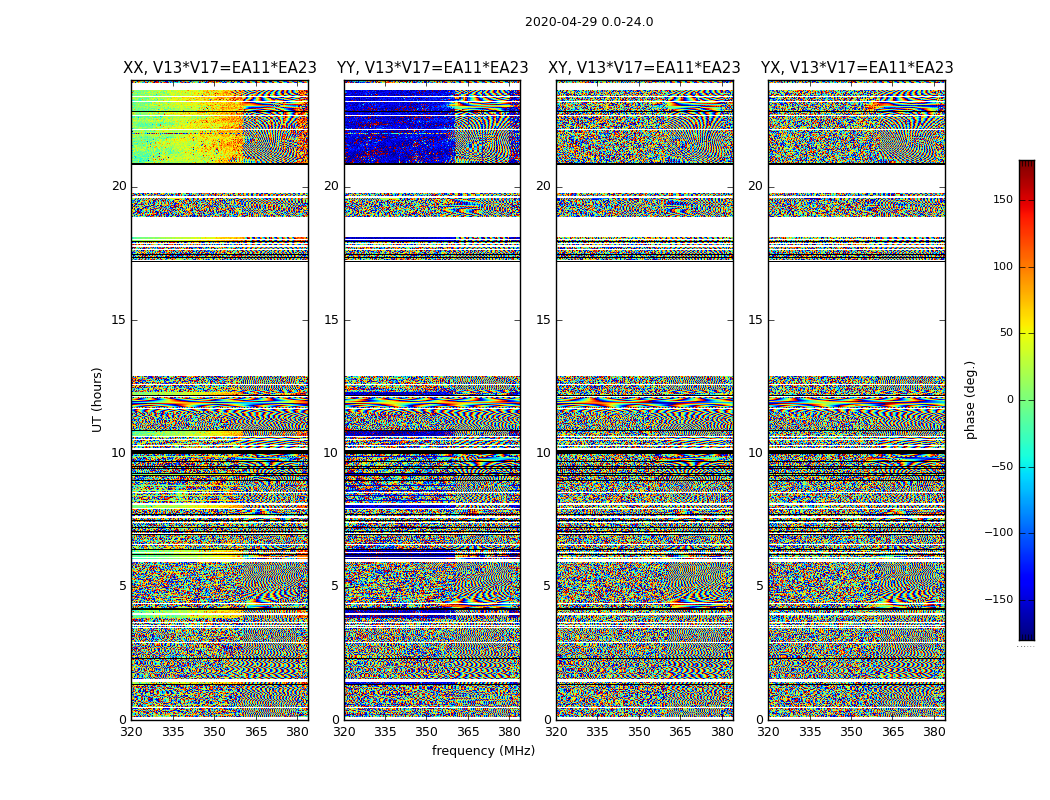Click the white data gap in XX panel

[x=219, y=318]
